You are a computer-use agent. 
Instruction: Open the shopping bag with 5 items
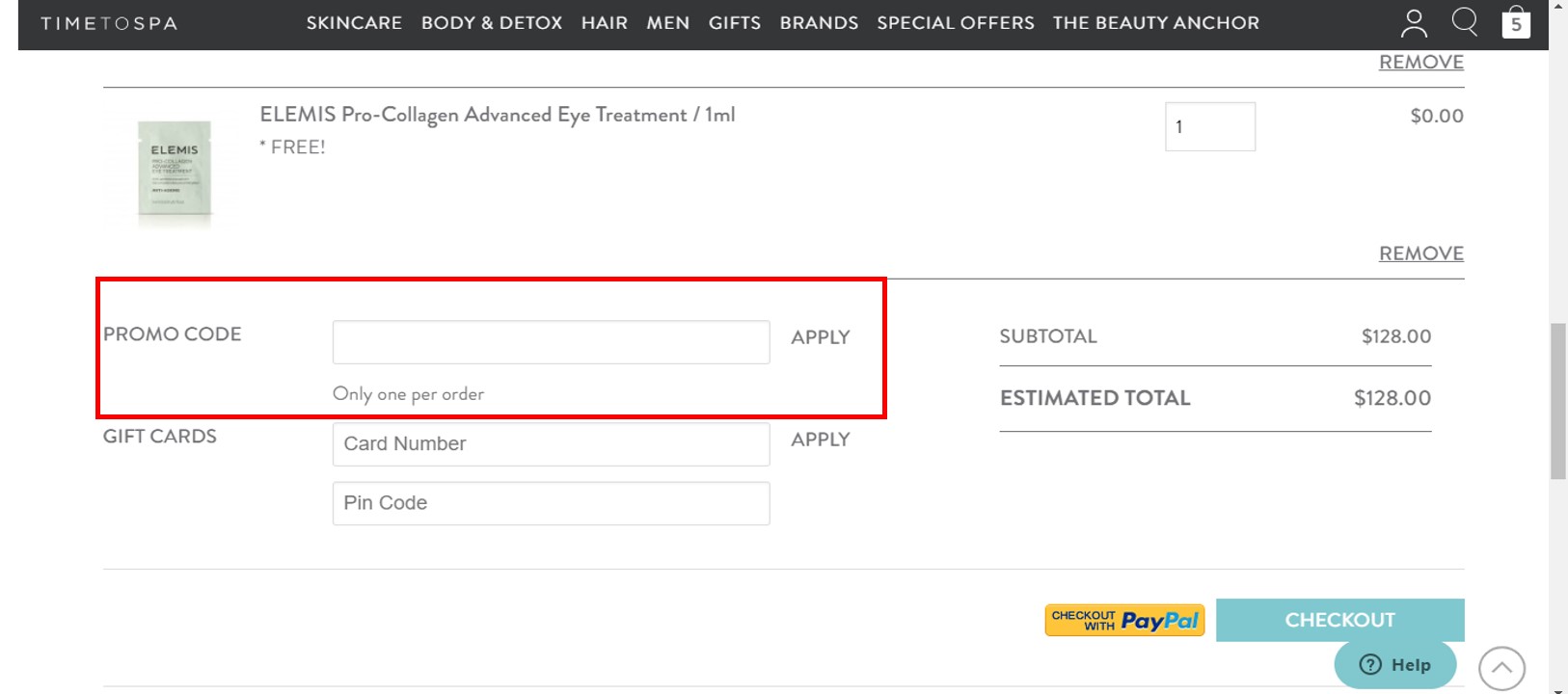click(x=1516, y=22)
